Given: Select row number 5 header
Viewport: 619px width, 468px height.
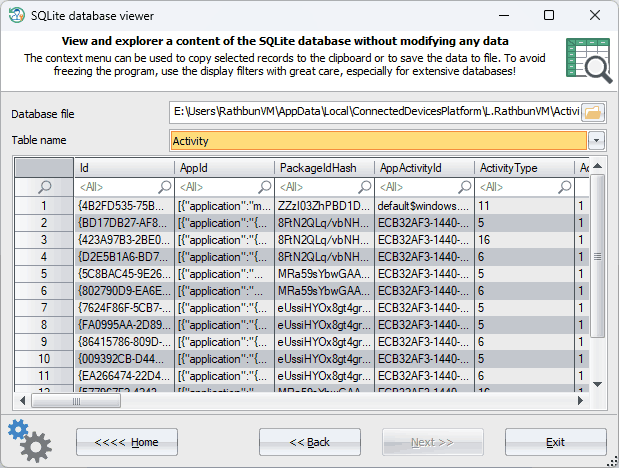Looking at the screenshot, I should tap(44, 274).
